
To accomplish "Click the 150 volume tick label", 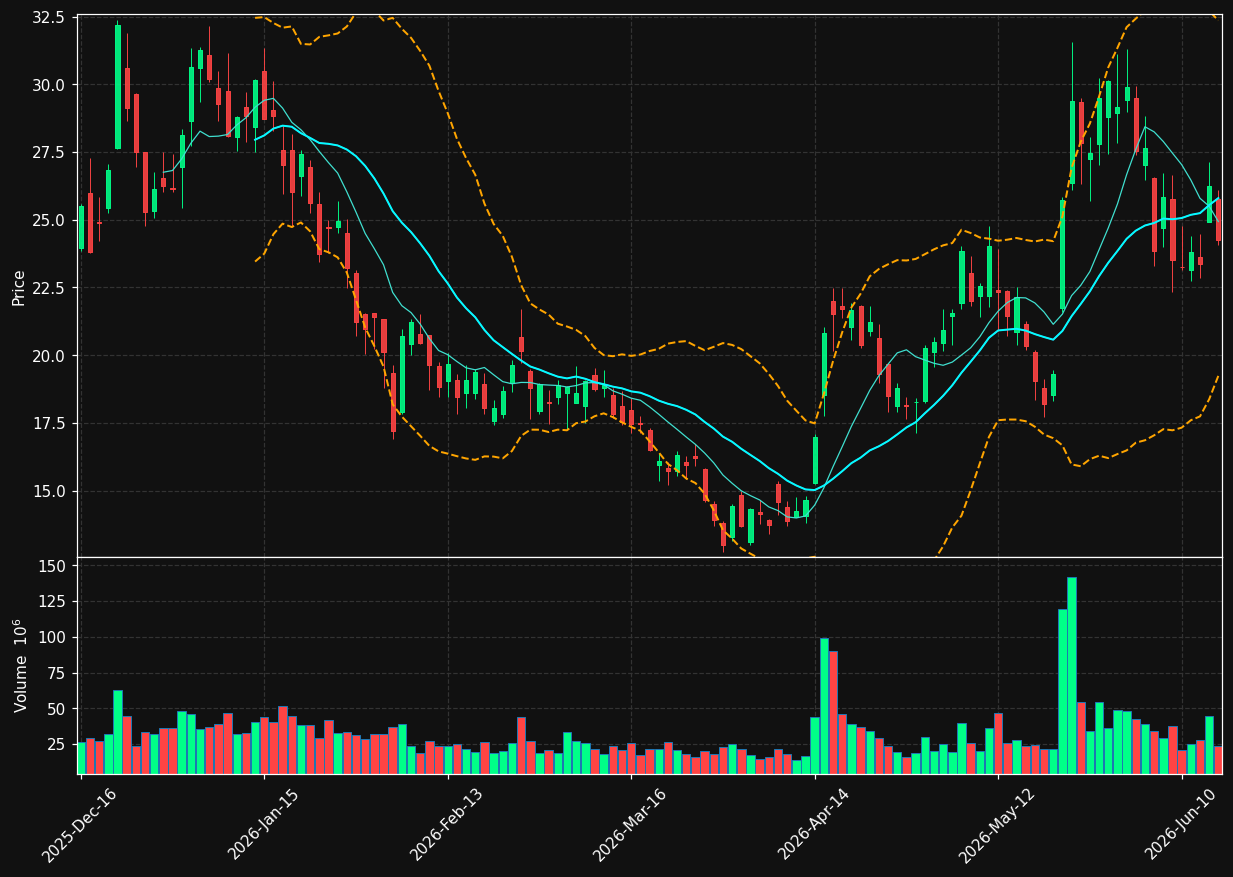I will (x=55, y=566).
